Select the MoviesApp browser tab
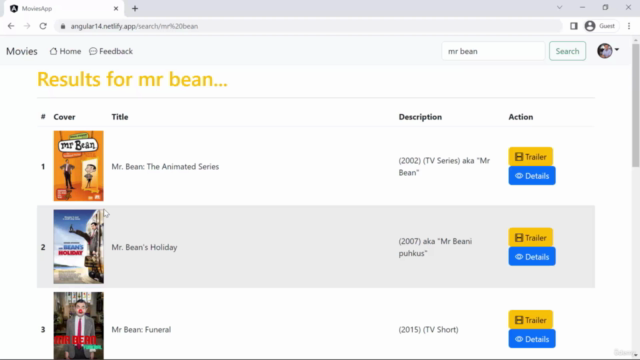This screenshot has height=360, width=640. [64, 9]
